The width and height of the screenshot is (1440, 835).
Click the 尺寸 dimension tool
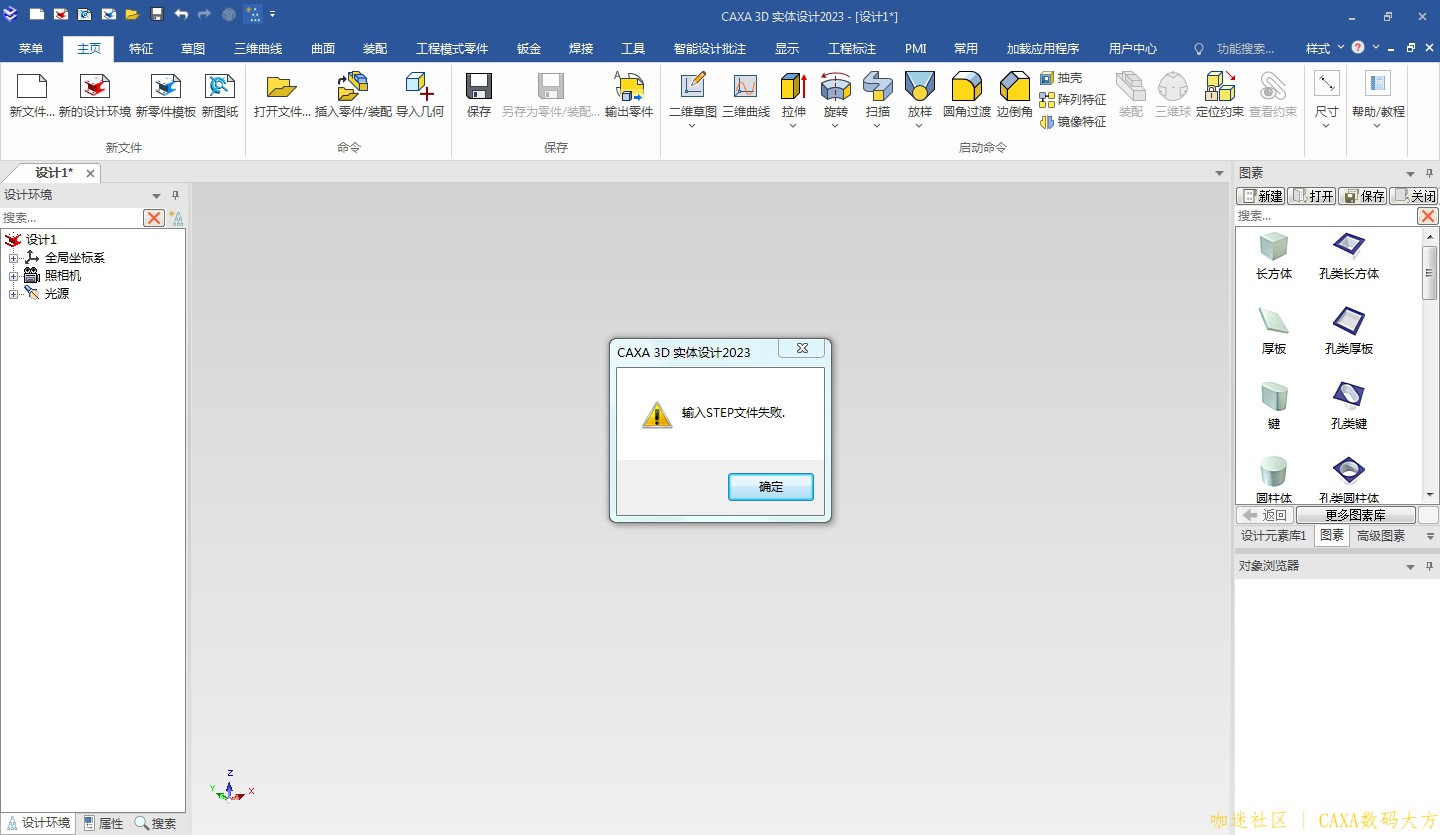1327,96
